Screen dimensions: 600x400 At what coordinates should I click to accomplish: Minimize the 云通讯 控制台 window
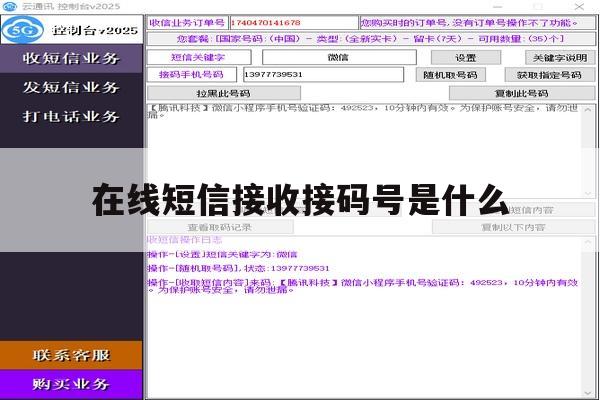(x=497, y=7)
